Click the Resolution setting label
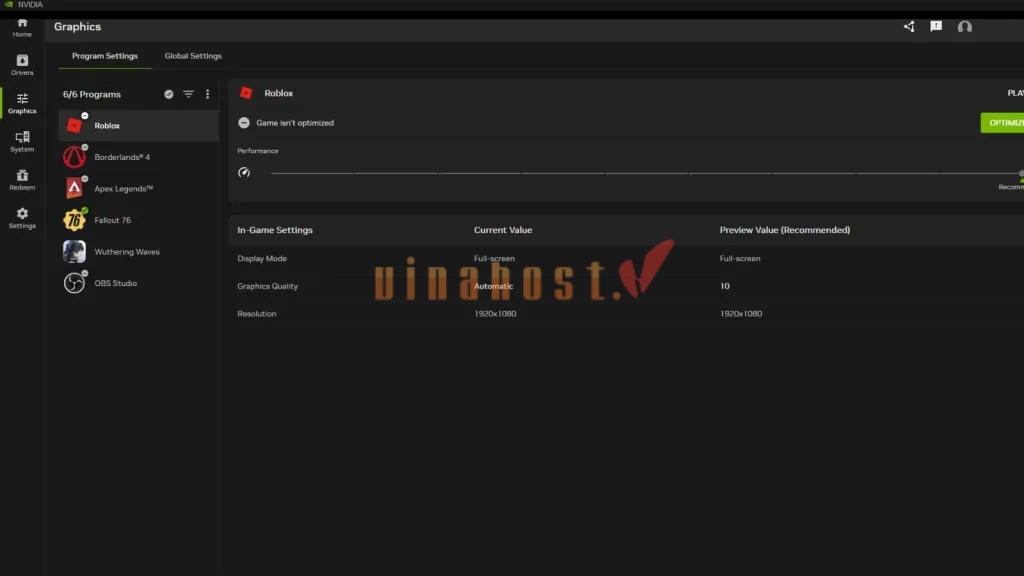Screen dimensions: 1024x576 tap(257, 313)
